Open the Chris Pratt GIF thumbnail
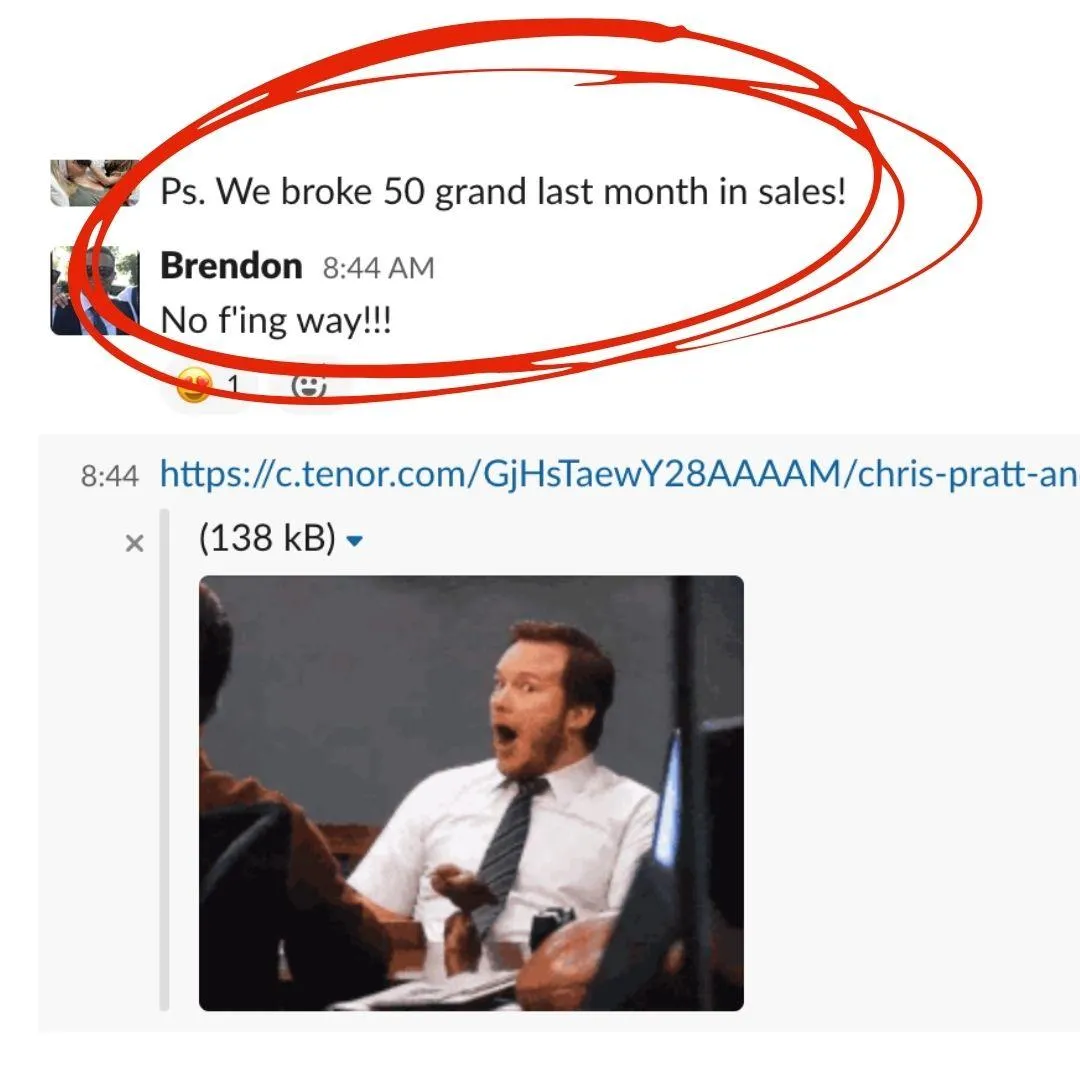 coord(471,793)
